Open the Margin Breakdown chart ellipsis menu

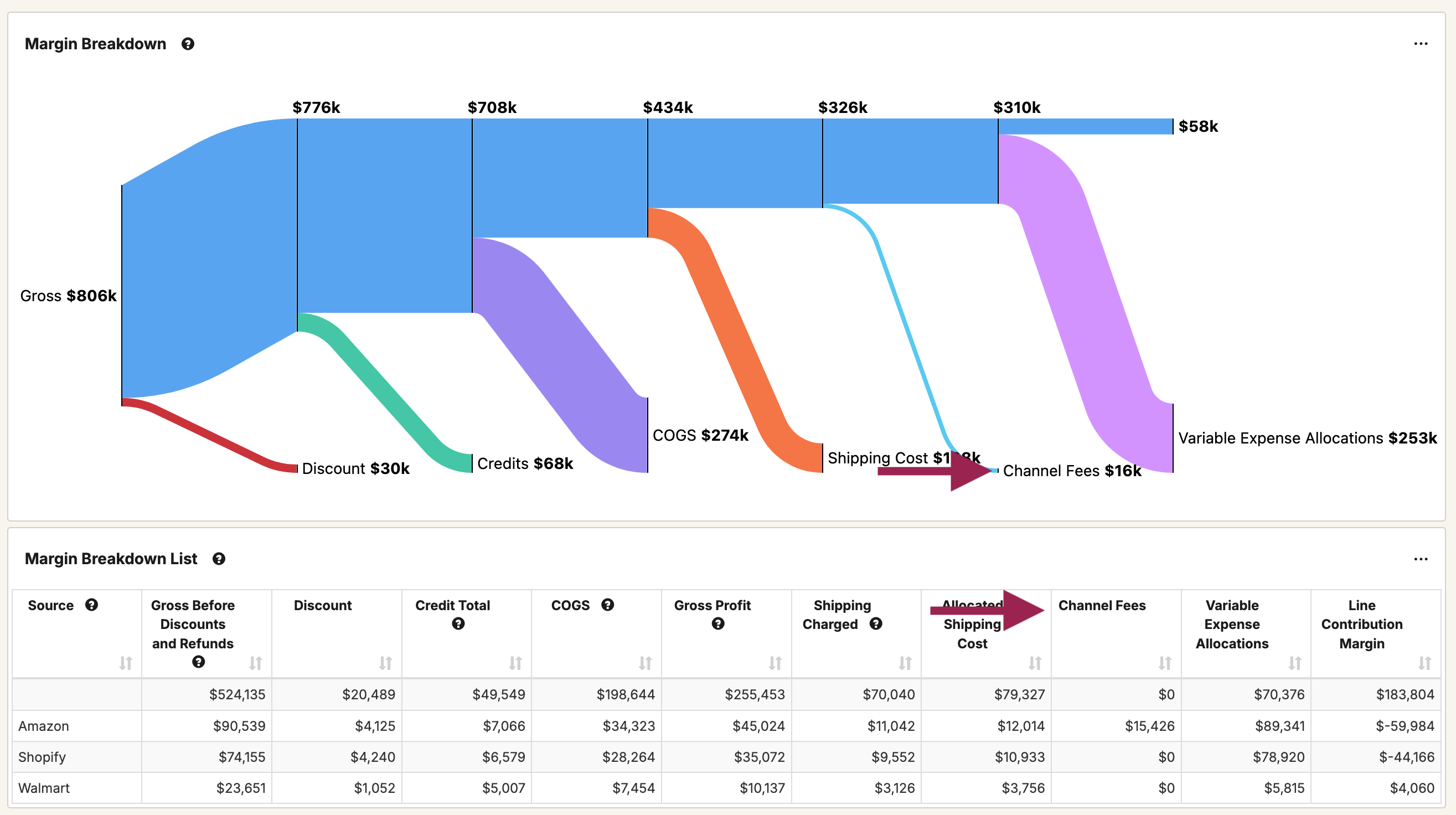coord(1421,43)
